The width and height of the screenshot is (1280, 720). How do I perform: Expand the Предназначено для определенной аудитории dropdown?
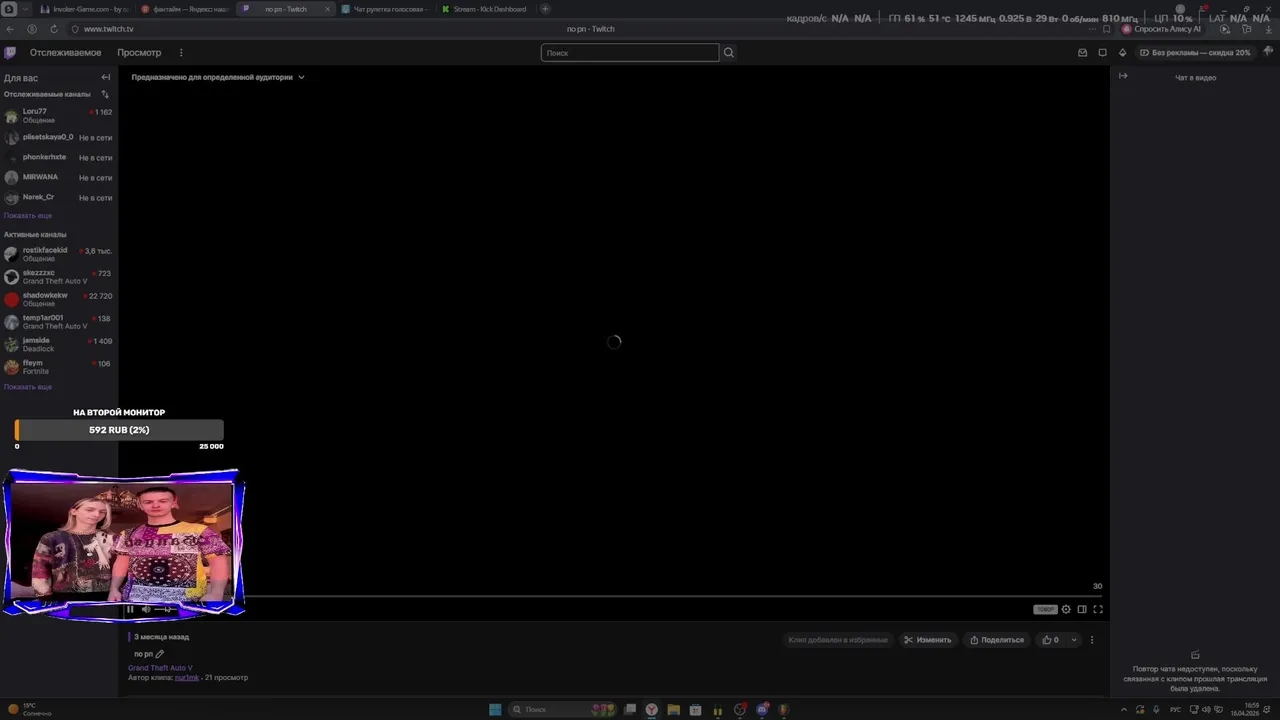[218, 77]
